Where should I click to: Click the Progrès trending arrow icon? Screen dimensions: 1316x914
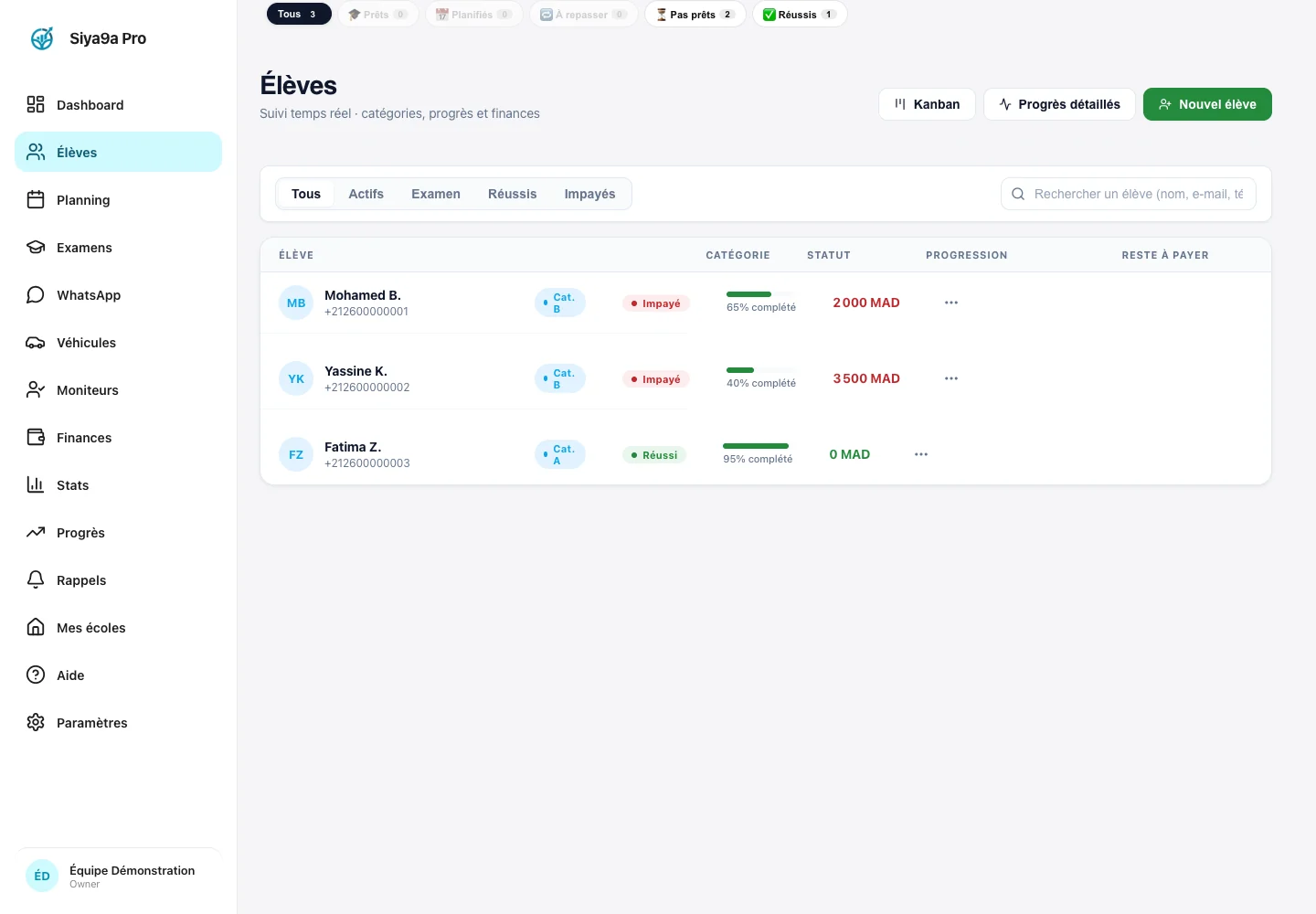pos(36,532)
